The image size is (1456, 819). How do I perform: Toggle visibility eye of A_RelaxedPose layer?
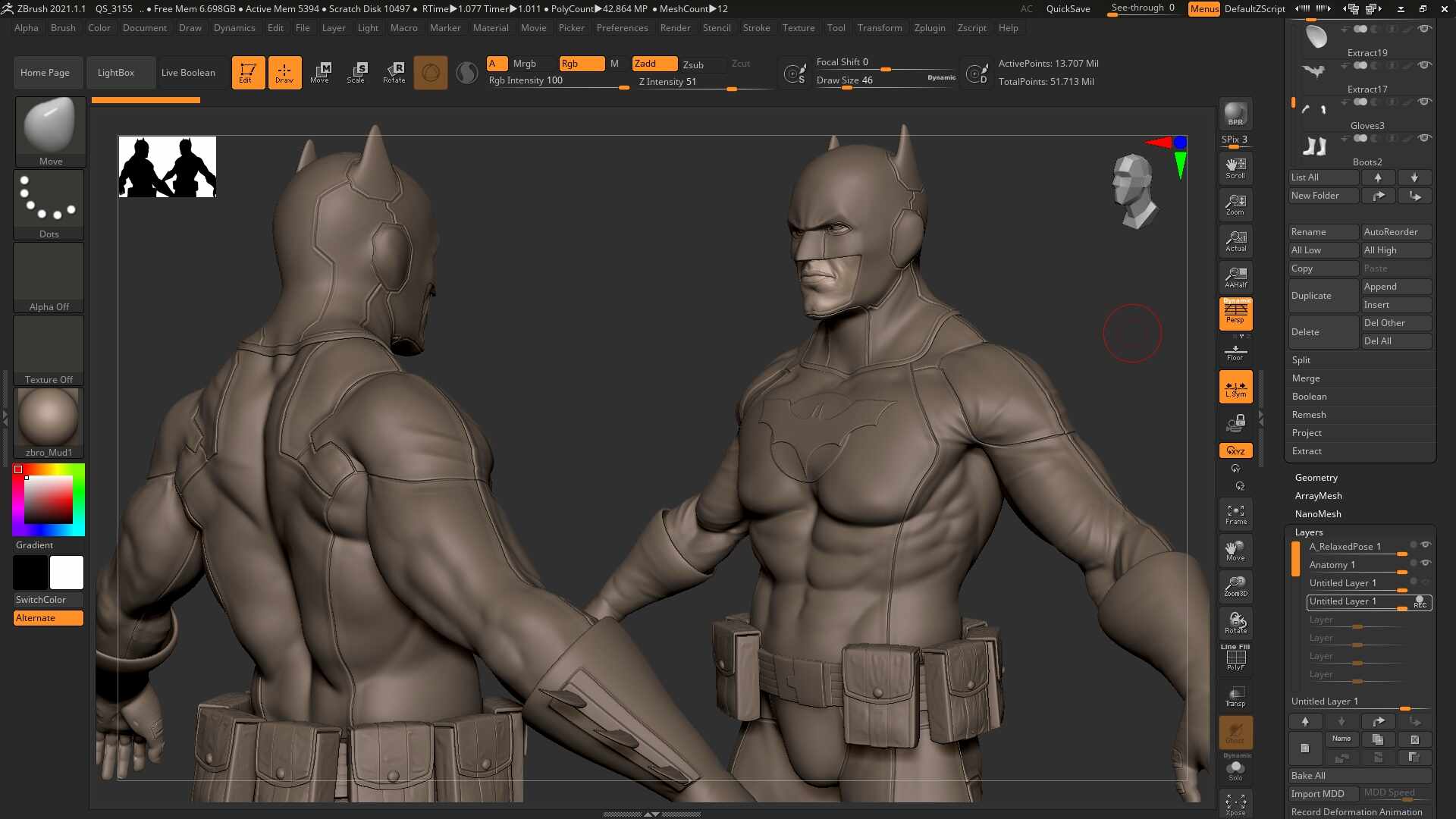[1426, 545]
